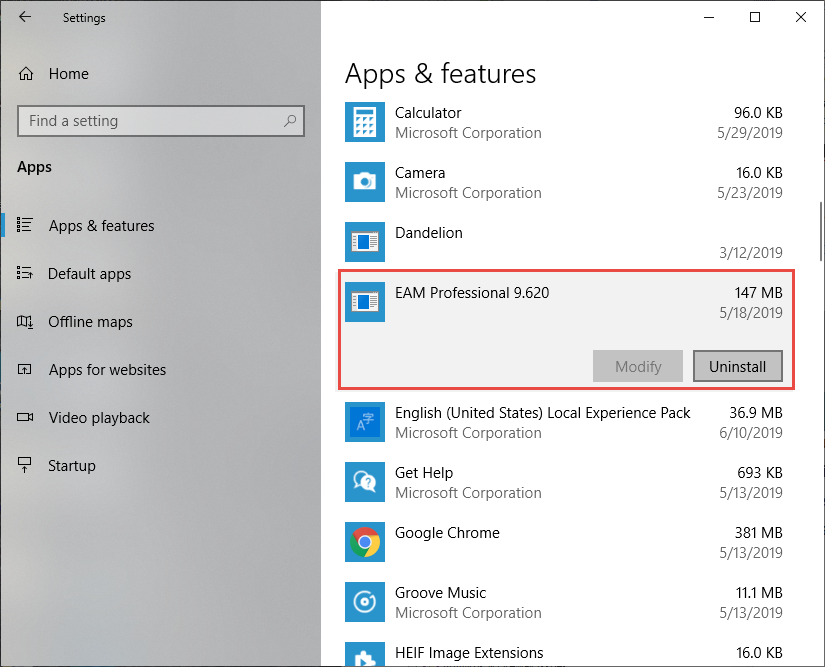Image resolution: width=825 pixels, height=667 pixels.
Task: Click the Groove Music app icon
Action: (x=365, y=602)
